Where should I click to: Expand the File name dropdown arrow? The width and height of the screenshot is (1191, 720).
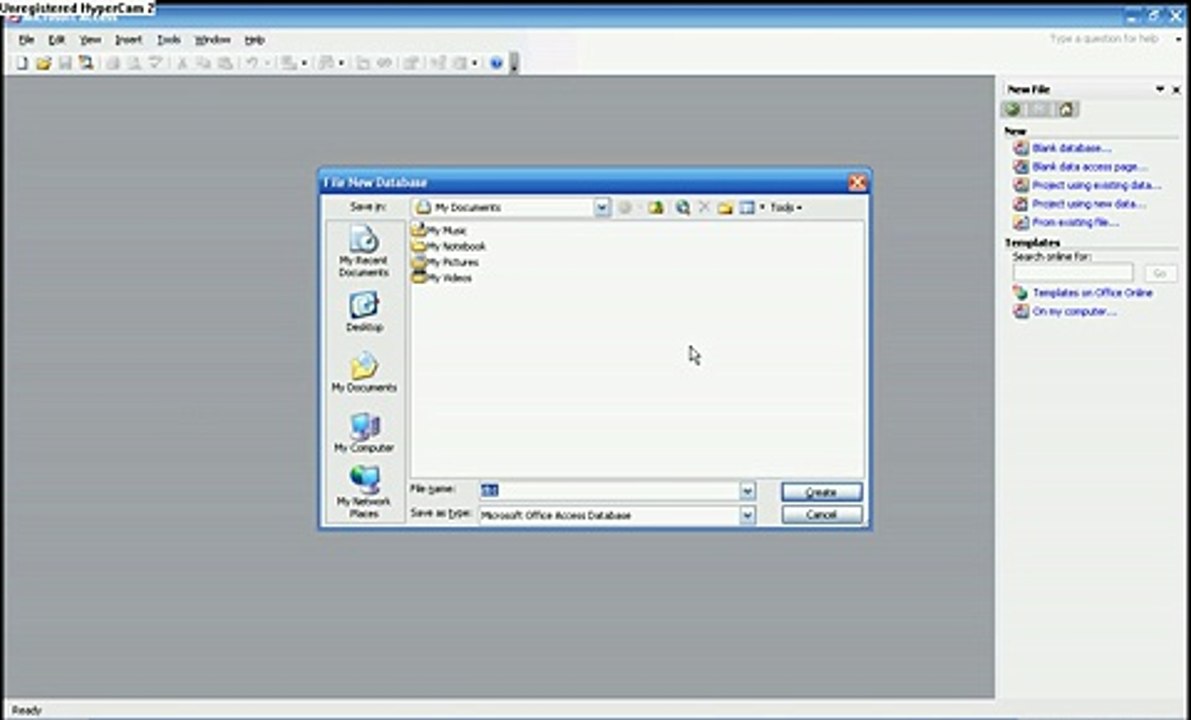pyautogui.click(x=747, y=491)
